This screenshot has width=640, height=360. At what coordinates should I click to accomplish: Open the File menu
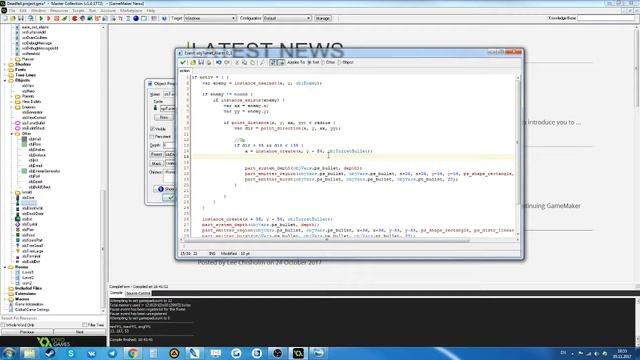pos(12,11)
